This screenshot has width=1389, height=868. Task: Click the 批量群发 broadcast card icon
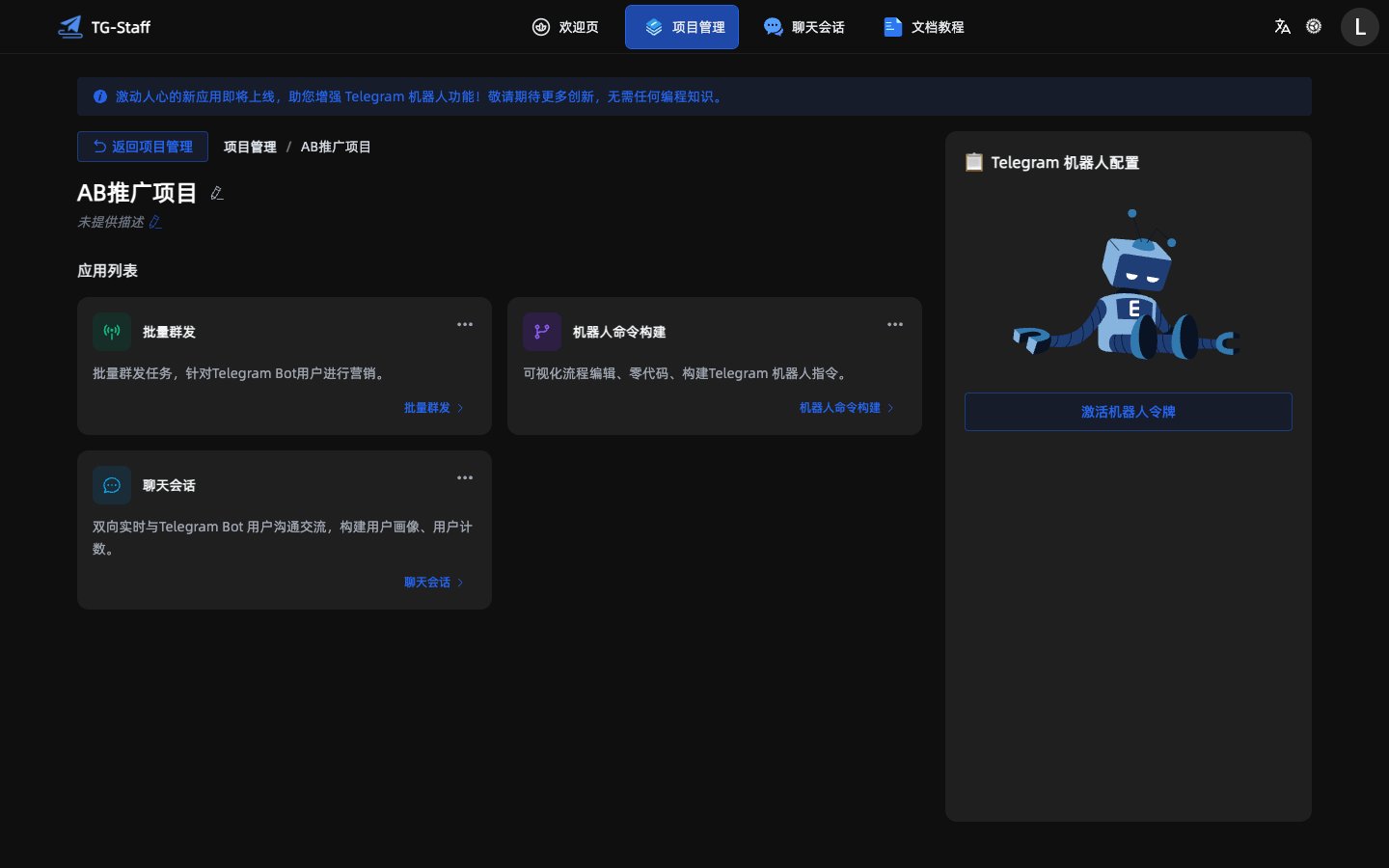112,332
